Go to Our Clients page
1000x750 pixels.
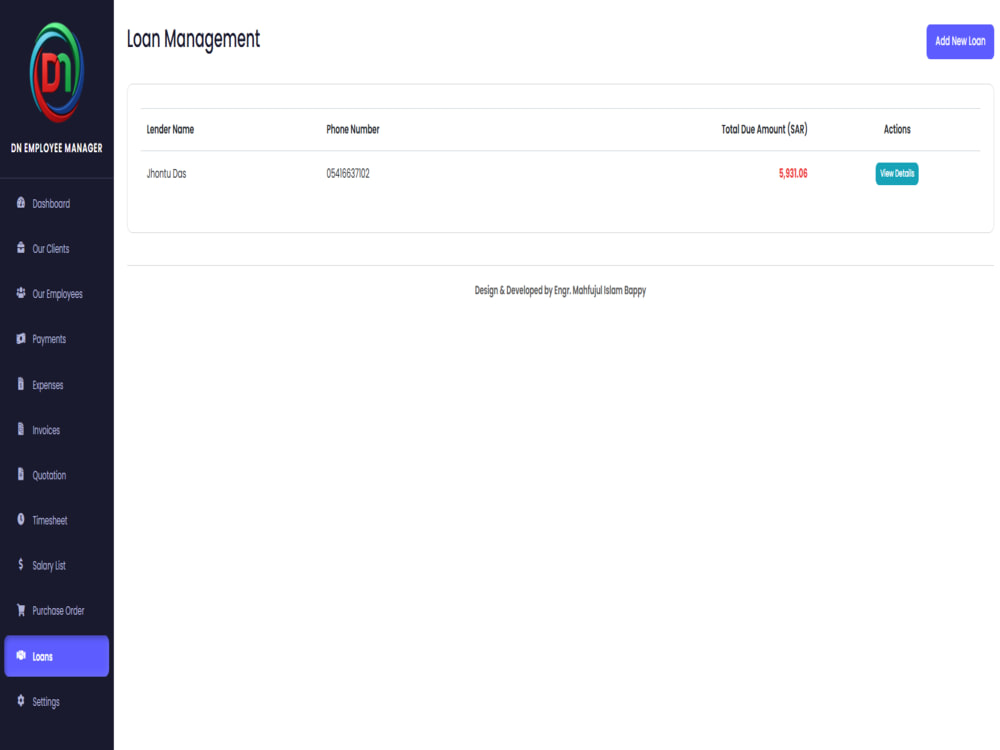coord(56,249)
